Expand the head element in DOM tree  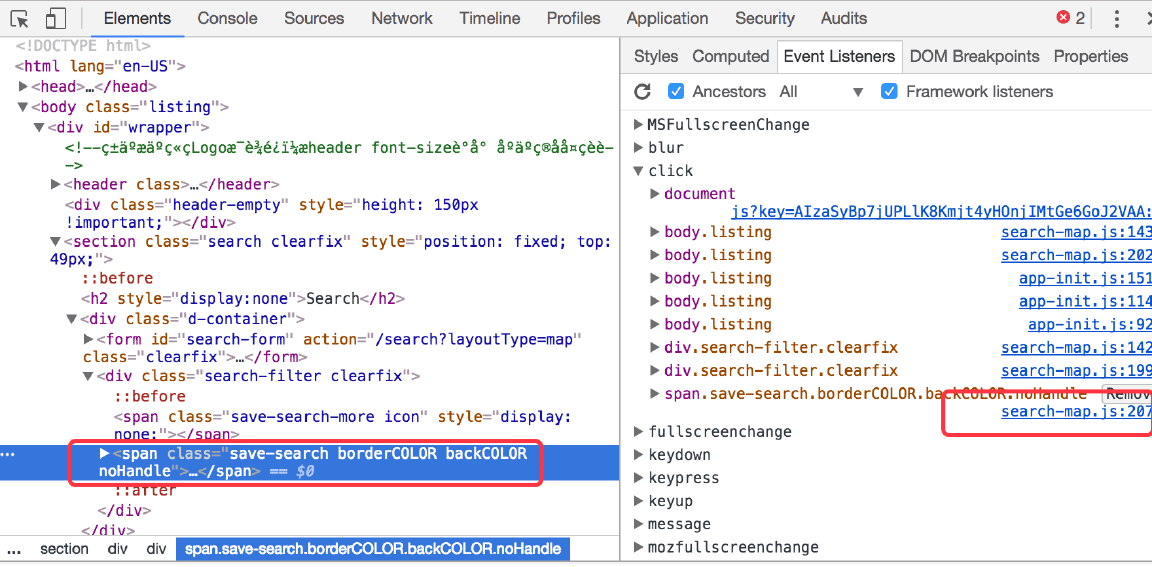[24, 87]
